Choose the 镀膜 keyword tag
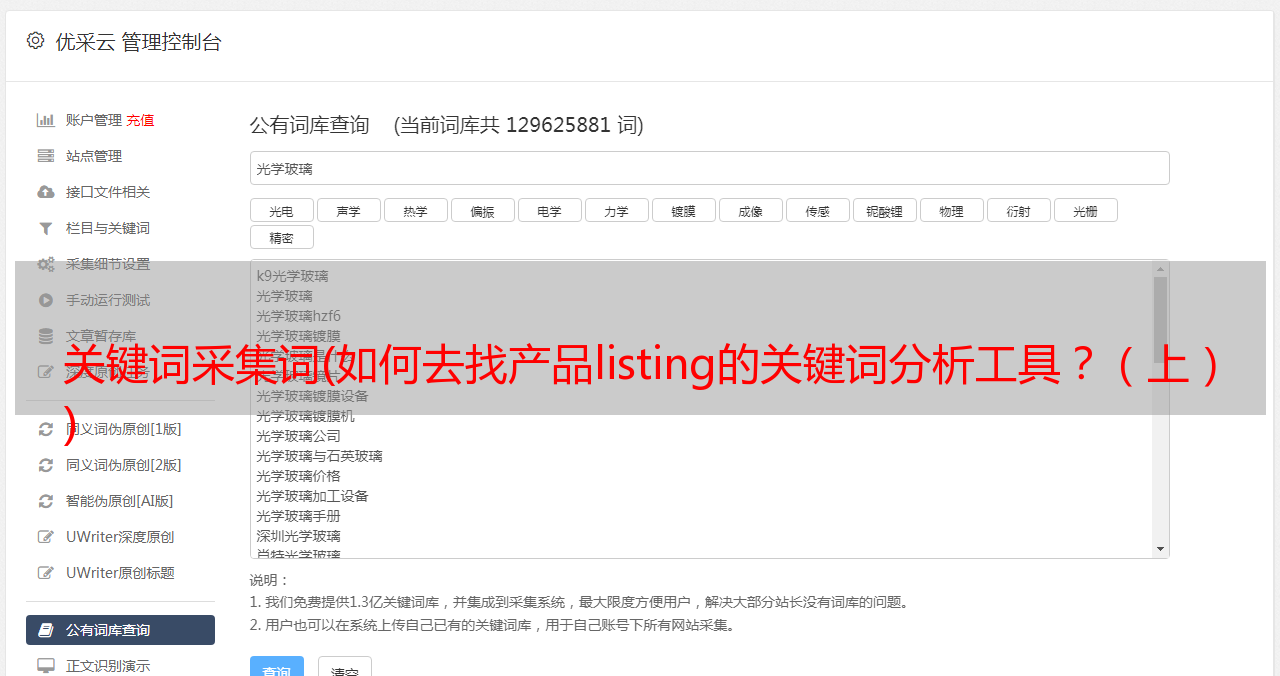 point(683,211)
